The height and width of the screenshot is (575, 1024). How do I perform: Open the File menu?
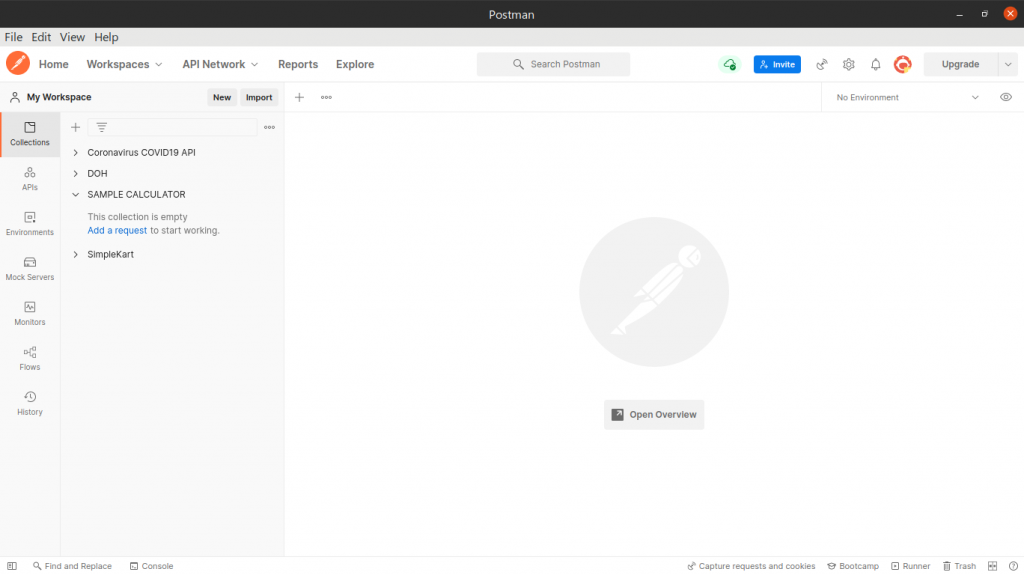pos(13,37)
